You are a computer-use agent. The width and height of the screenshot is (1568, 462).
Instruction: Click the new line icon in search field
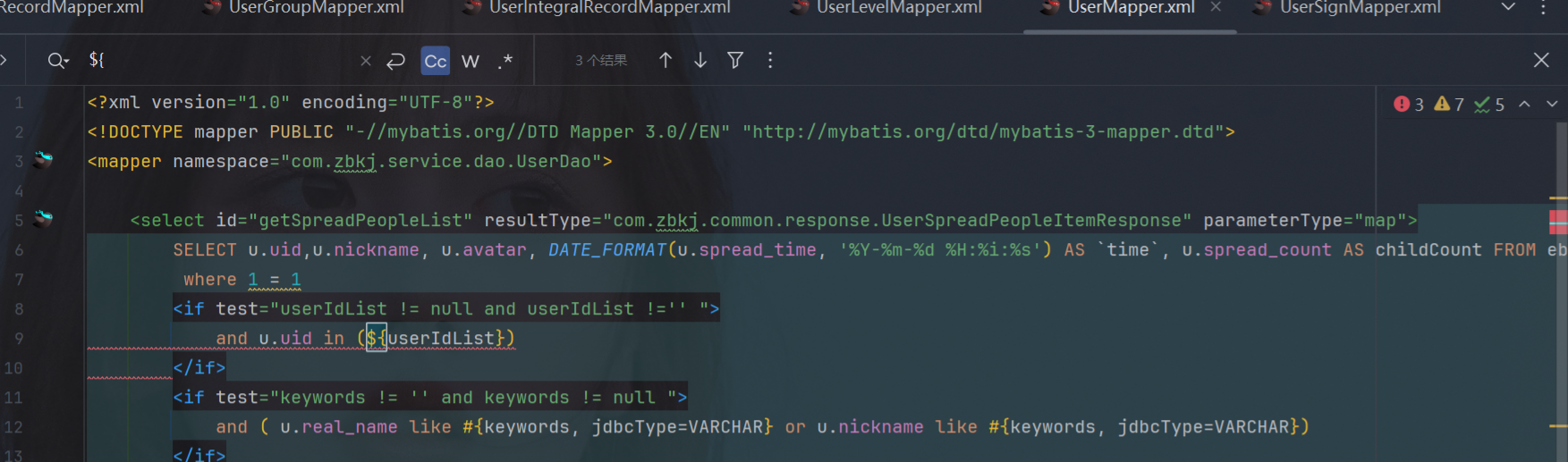395,61
